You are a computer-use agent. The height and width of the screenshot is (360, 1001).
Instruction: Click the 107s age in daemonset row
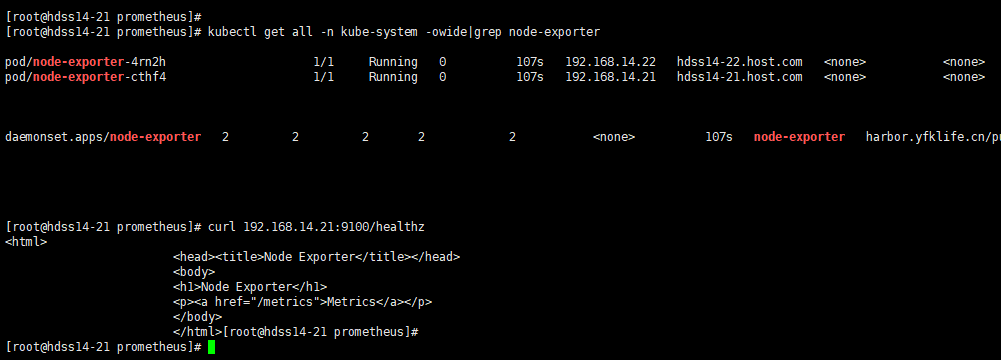[719, 137]
